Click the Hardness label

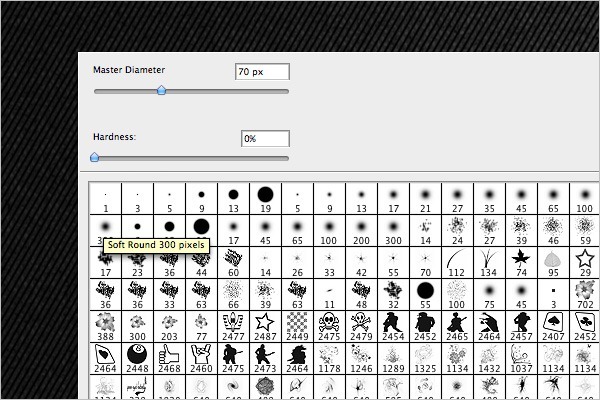pos(114,137)
